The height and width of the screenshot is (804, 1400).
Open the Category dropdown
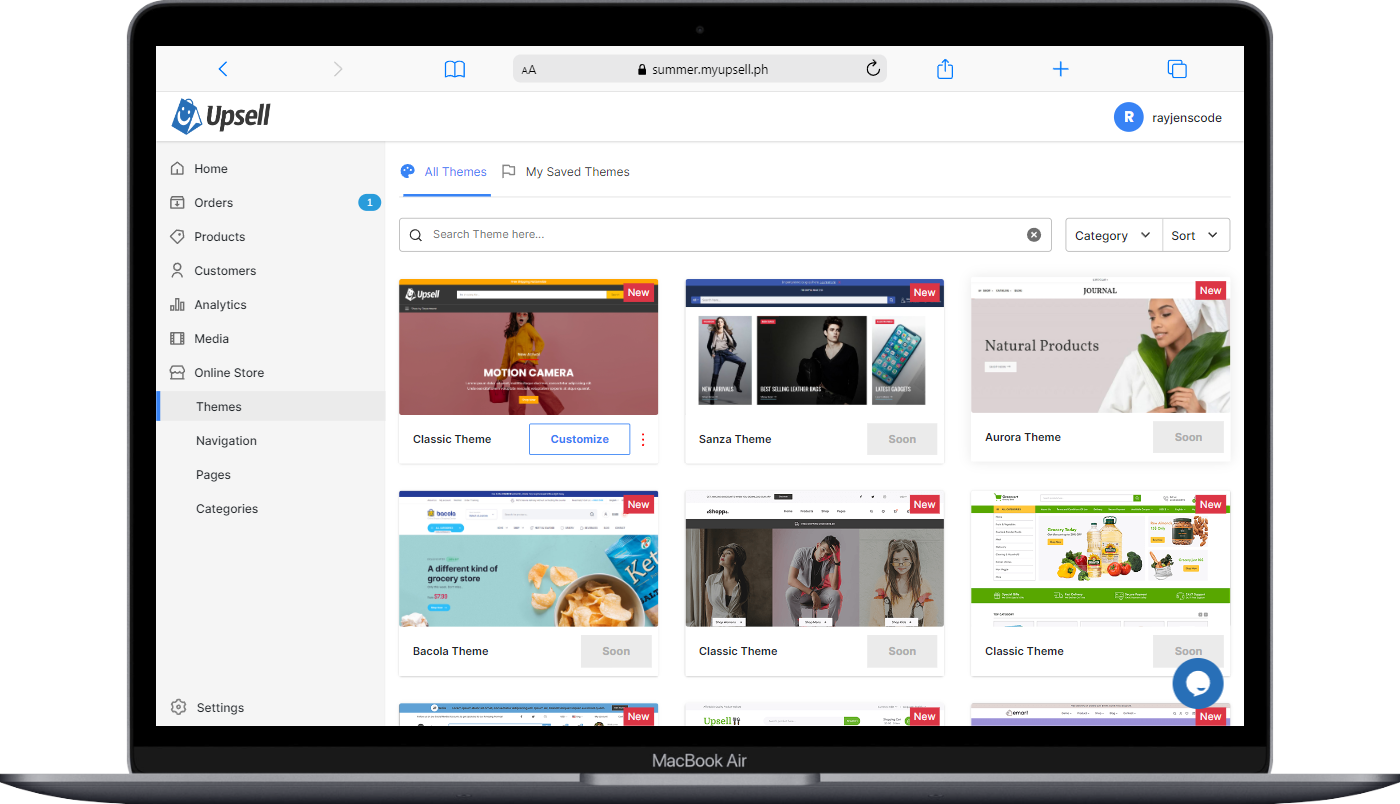1114,235
